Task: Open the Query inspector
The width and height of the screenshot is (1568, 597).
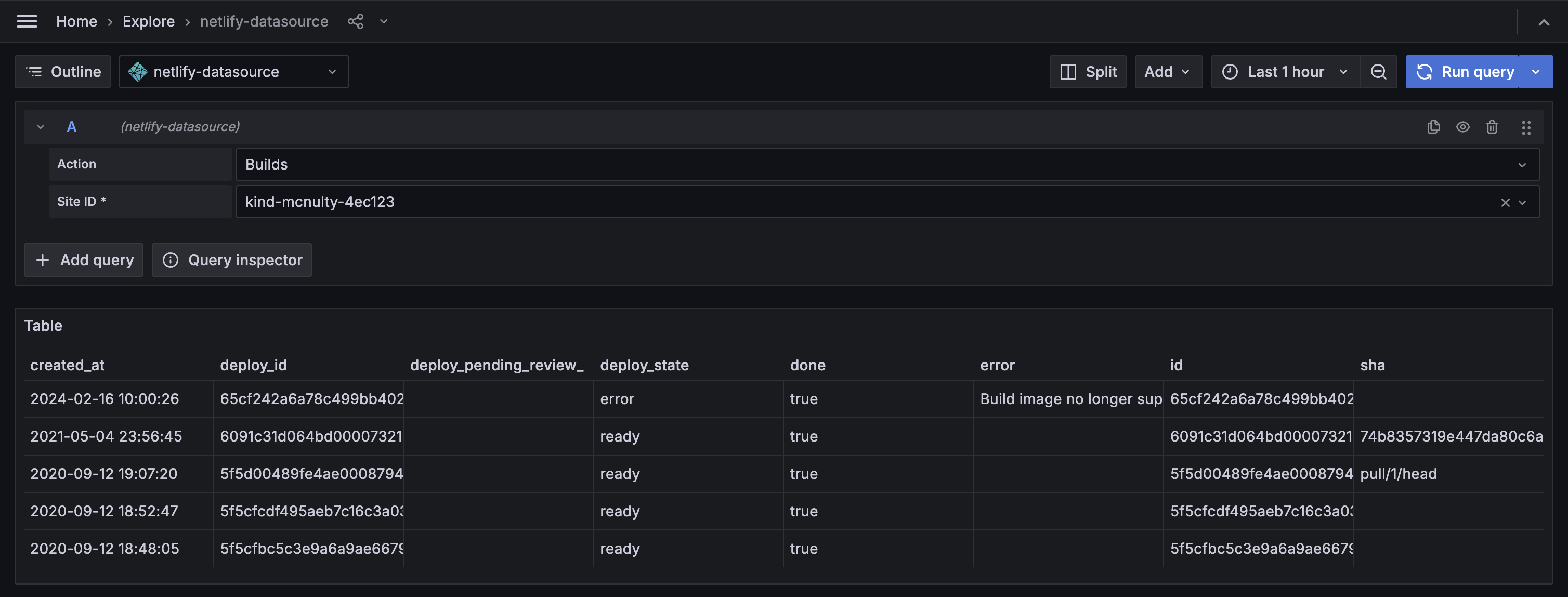Action: 231,260
